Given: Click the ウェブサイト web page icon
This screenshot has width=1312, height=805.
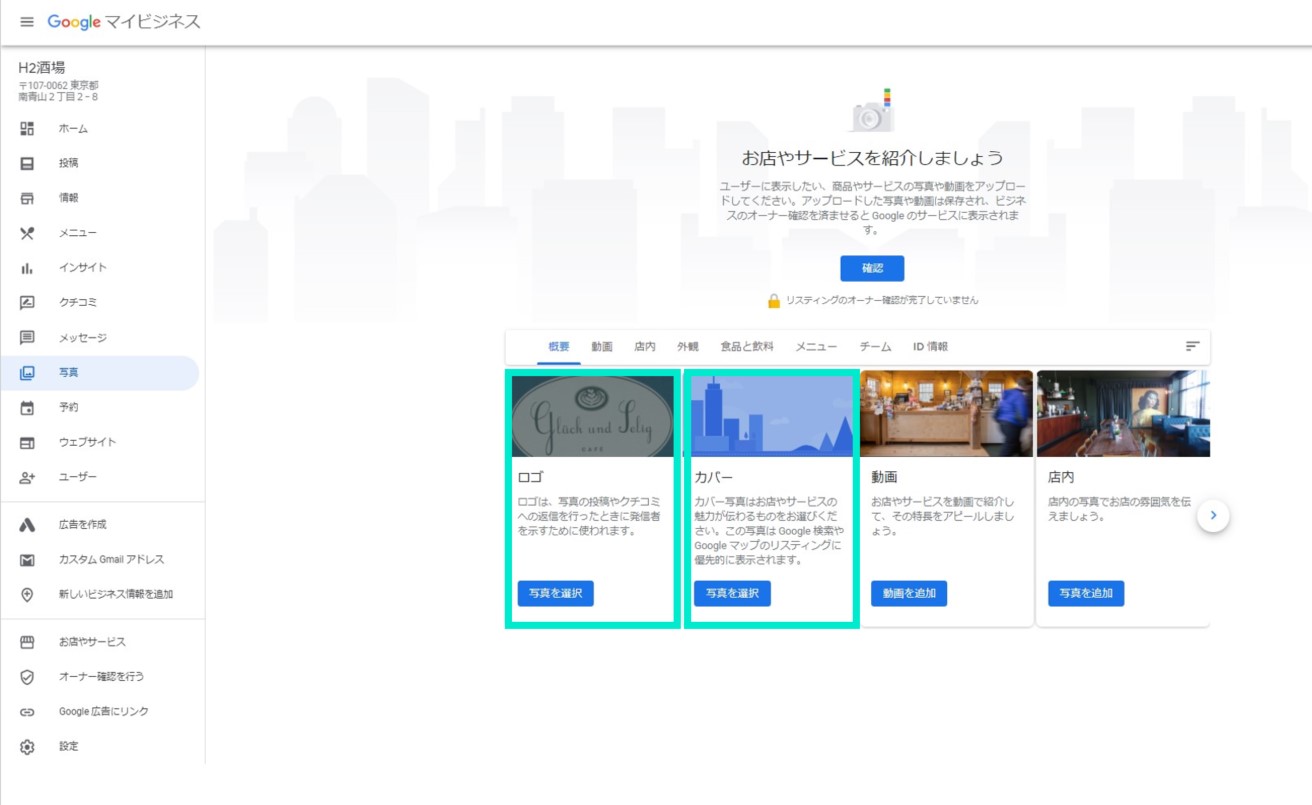Looking at the screenshot, I should [x=27, y=443].
